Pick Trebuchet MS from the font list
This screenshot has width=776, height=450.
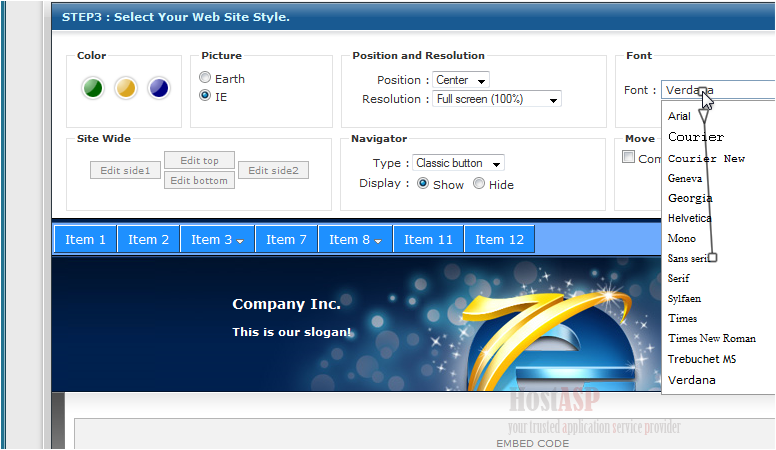[702, 359]
